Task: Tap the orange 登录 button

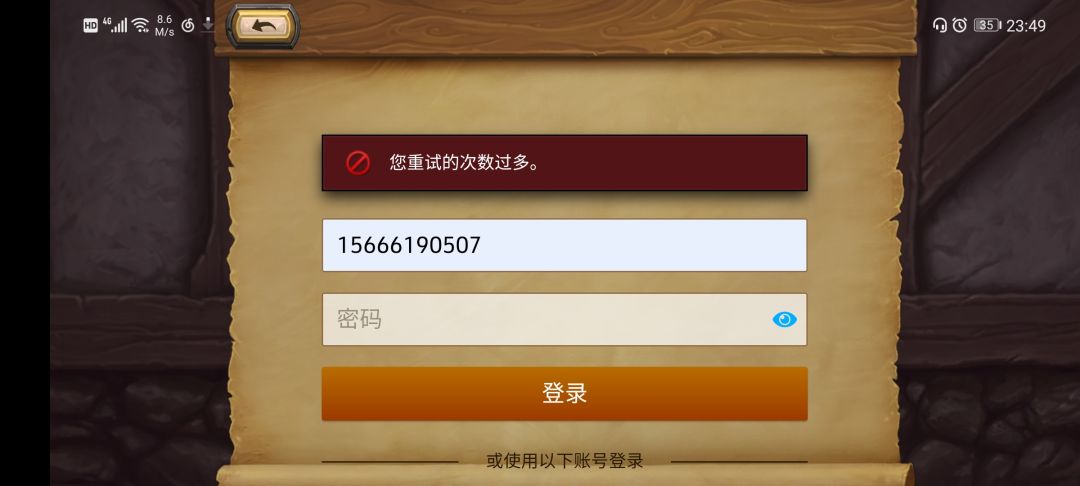Action: pos(564,394)
